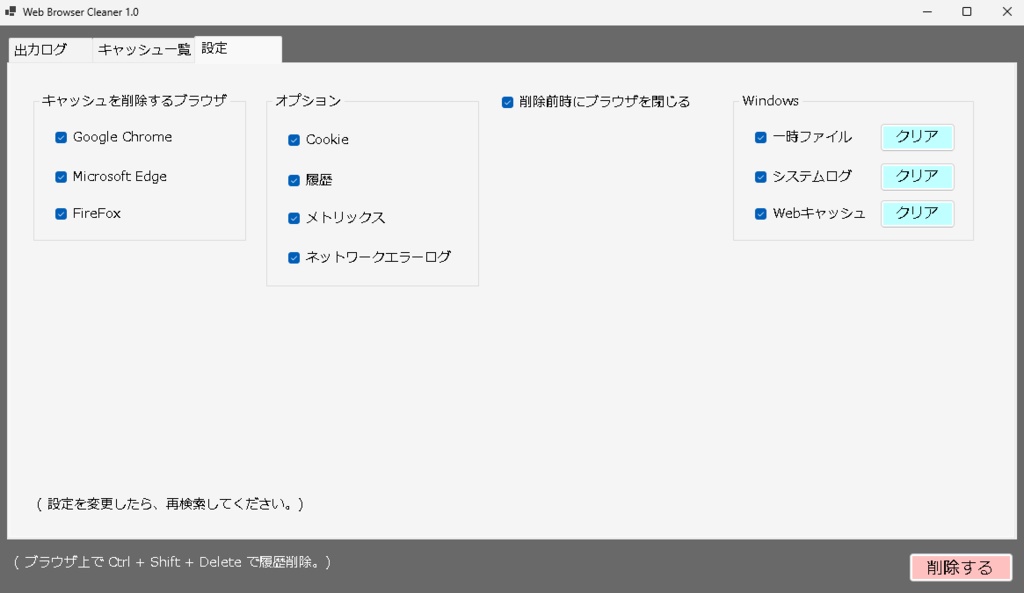Screen dimensions: 1024x593
Task: Uncheck Microsoft Edge browser option
Action: tap(60, 176)
